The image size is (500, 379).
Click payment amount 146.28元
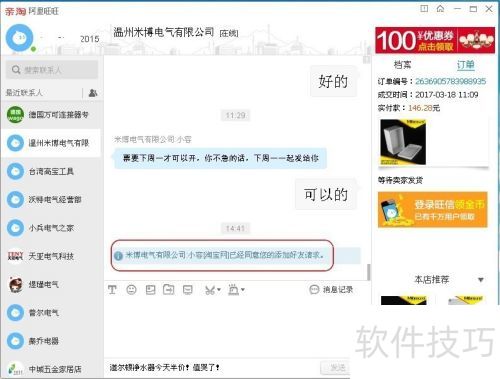[x=424, y=108]
